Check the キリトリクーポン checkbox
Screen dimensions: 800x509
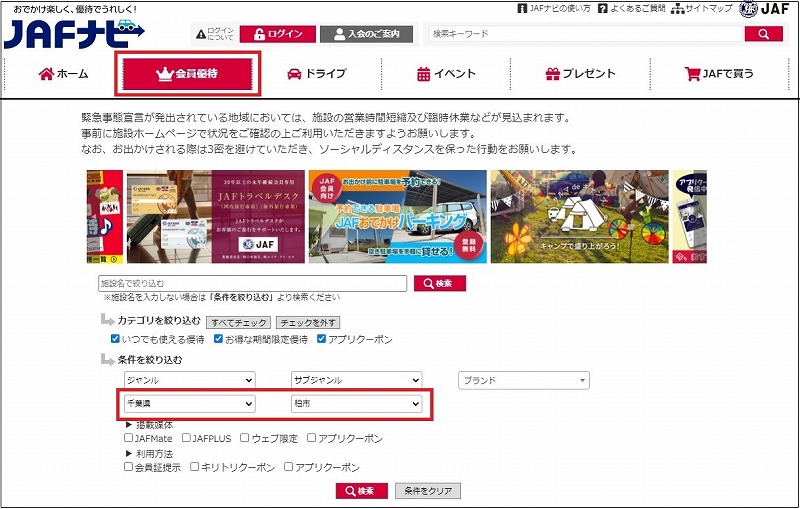click(x=194, y=467)
